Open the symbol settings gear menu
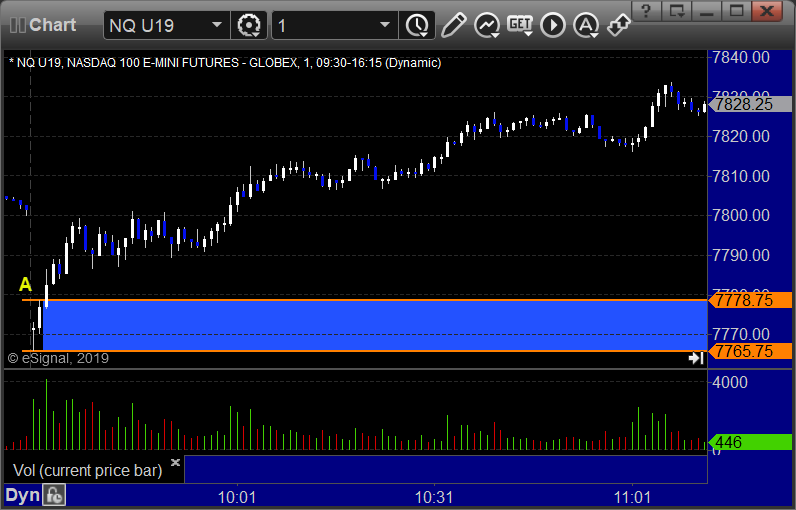The image size is (796, 510). point(249,25)
